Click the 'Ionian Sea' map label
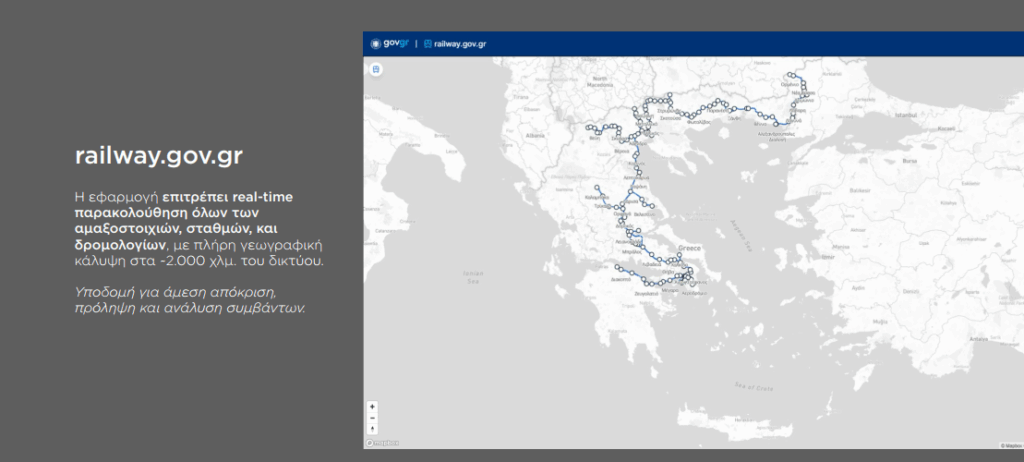1024x462 pixels. point(474,278)
